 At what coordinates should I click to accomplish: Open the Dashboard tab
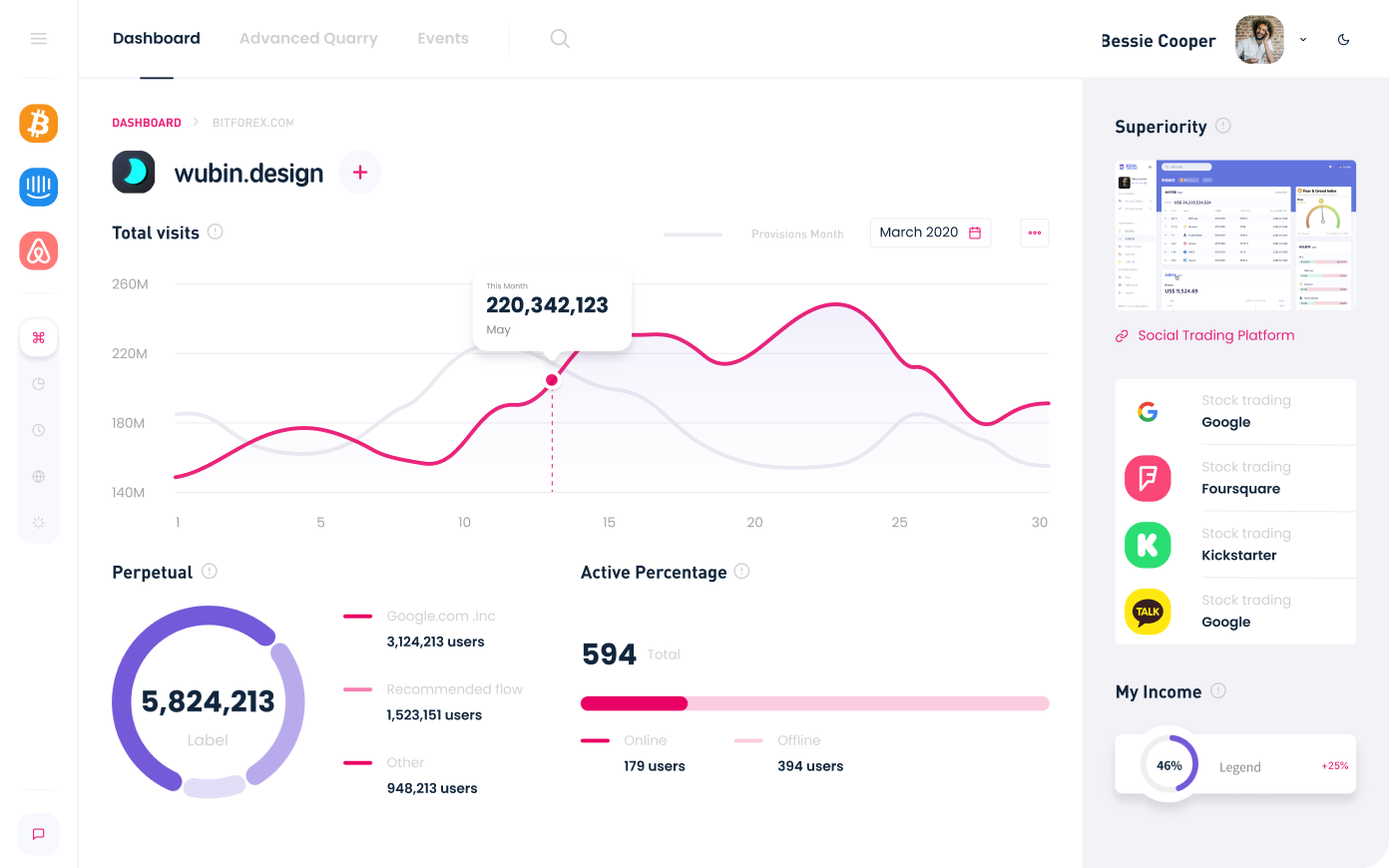157,38
